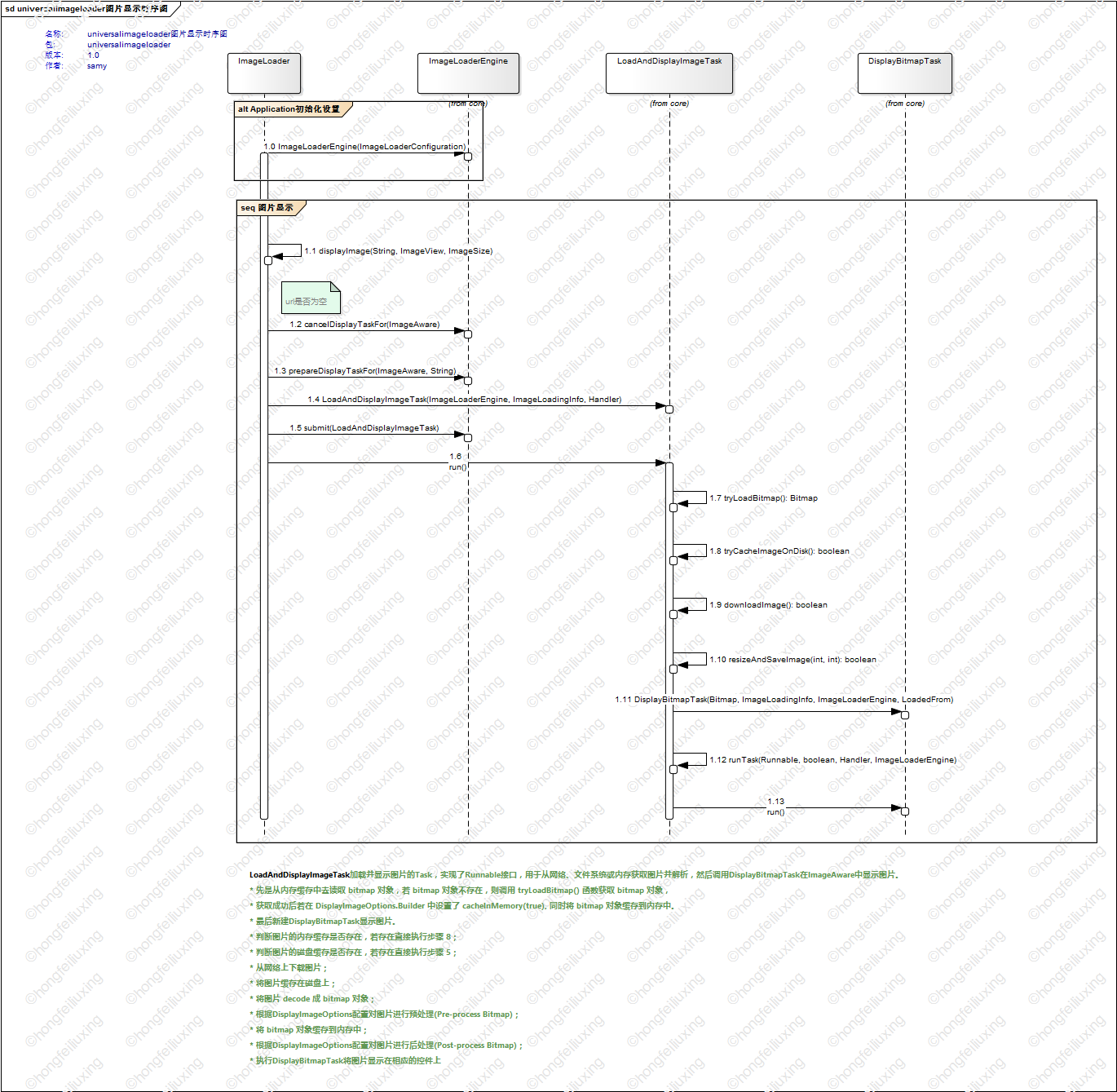1117x1092 pixels.
Task: Click the version value '1.0'
Action: (x=93, y=55)
